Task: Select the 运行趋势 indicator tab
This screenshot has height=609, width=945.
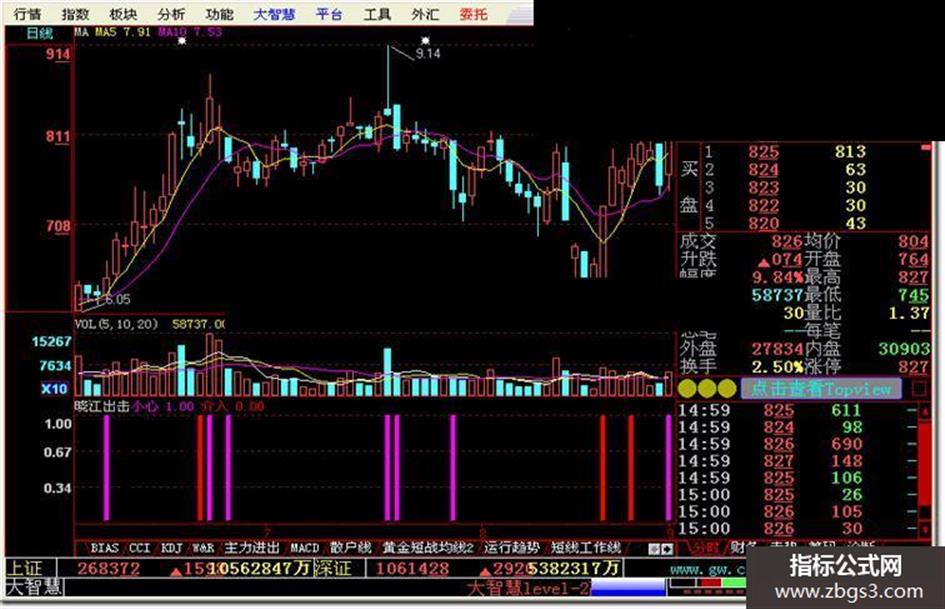Action: (x=512, y=547)
